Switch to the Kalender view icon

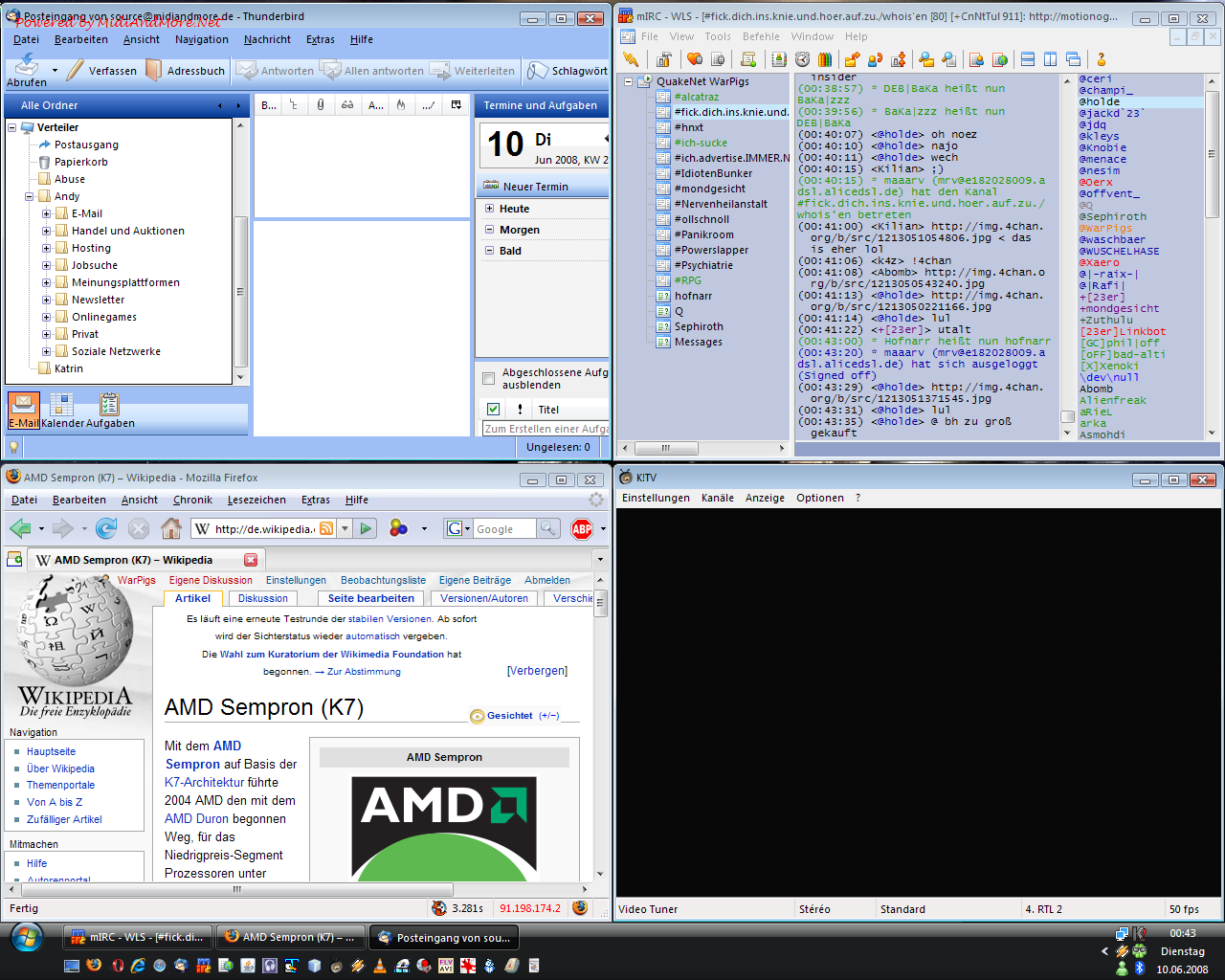pos(62,406)
